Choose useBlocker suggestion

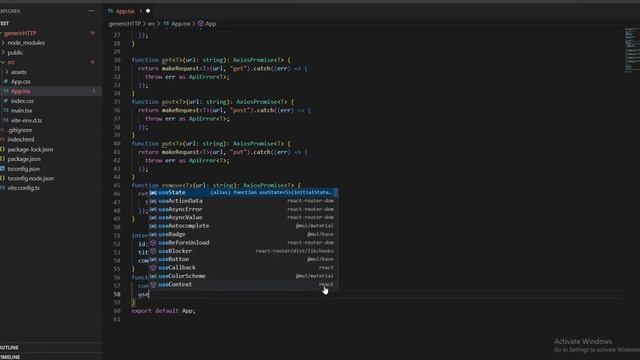(x=243, y=251)
